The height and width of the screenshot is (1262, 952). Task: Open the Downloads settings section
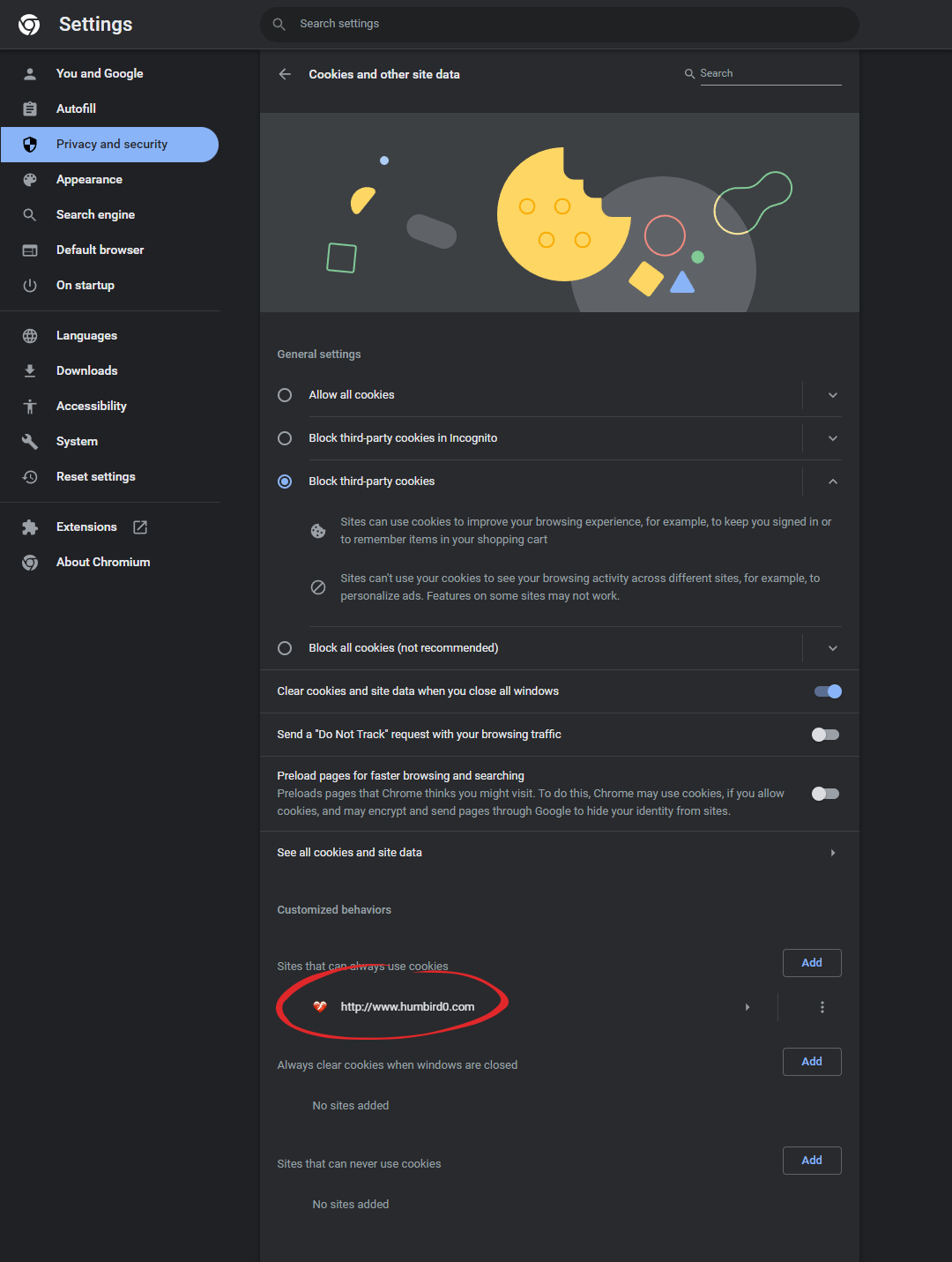click(86, 371)
